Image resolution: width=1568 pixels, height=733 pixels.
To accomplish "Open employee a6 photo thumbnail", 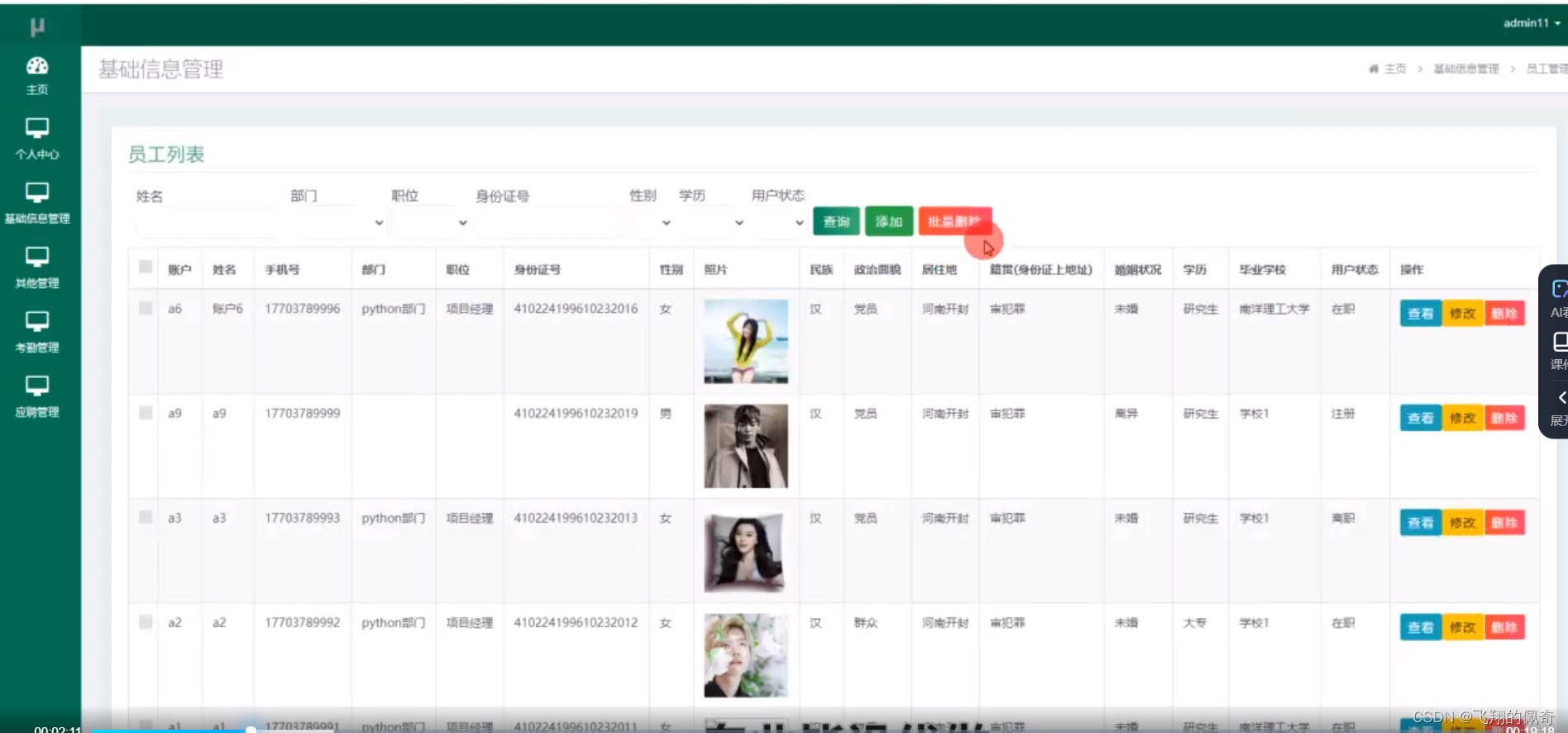I will tap(746, 342).
